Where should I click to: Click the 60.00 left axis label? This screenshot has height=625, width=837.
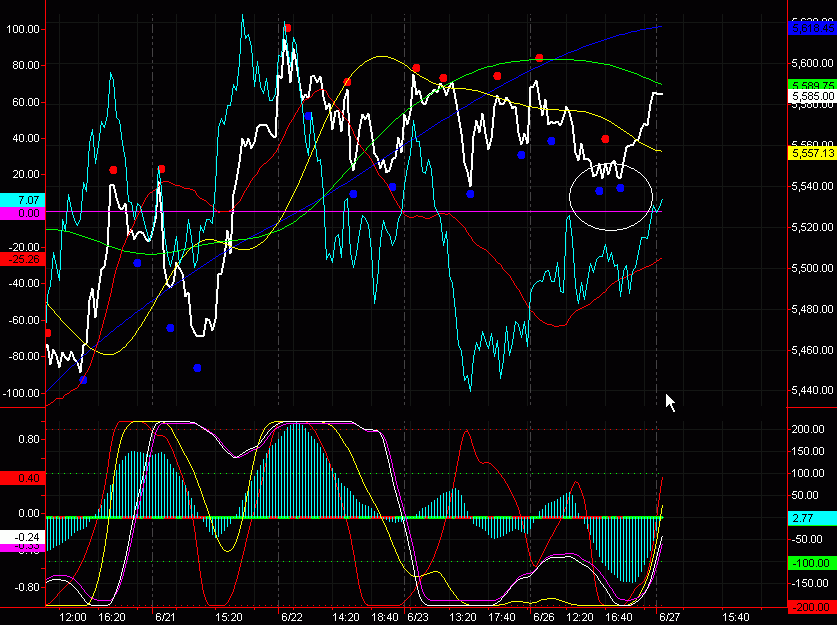click(25, 102)
